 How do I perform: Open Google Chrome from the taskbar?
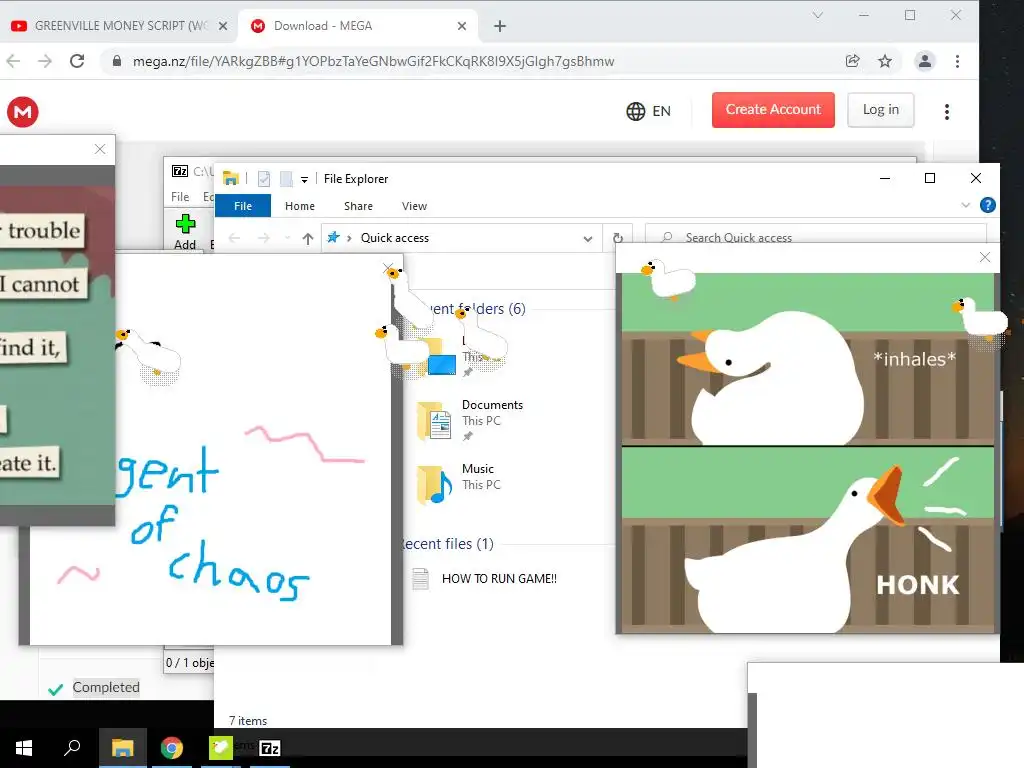pyautogui.click(x=172, y=748)
